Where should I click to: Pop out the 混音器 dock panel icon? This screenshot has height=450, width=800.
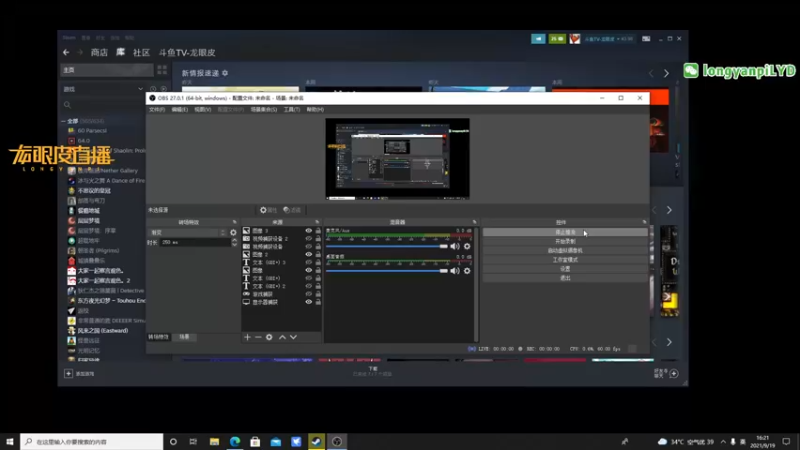[x=474, y=222]
